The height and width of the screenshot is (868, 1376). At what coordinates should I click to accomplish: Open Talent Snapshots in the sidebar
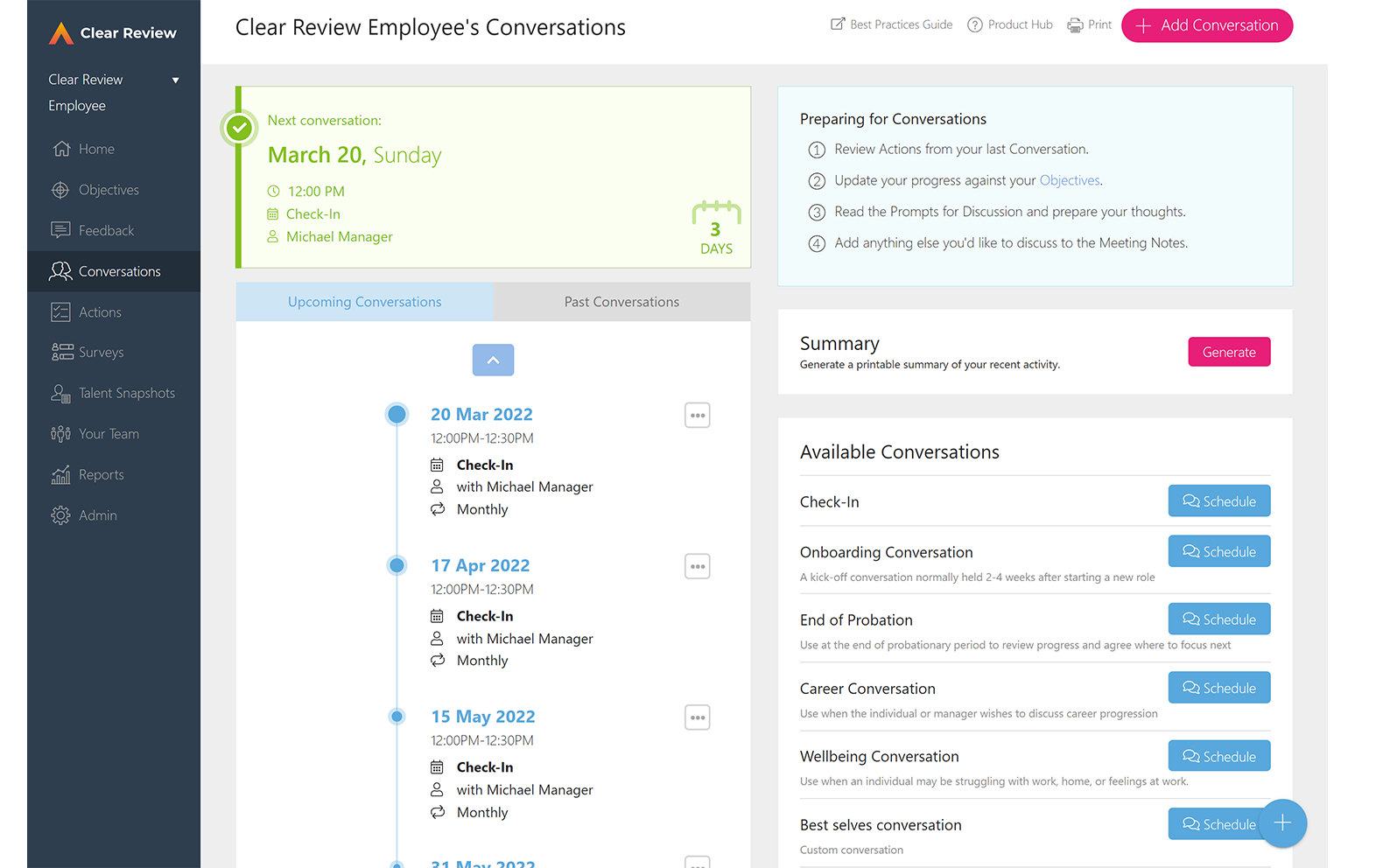coord(114,393)
